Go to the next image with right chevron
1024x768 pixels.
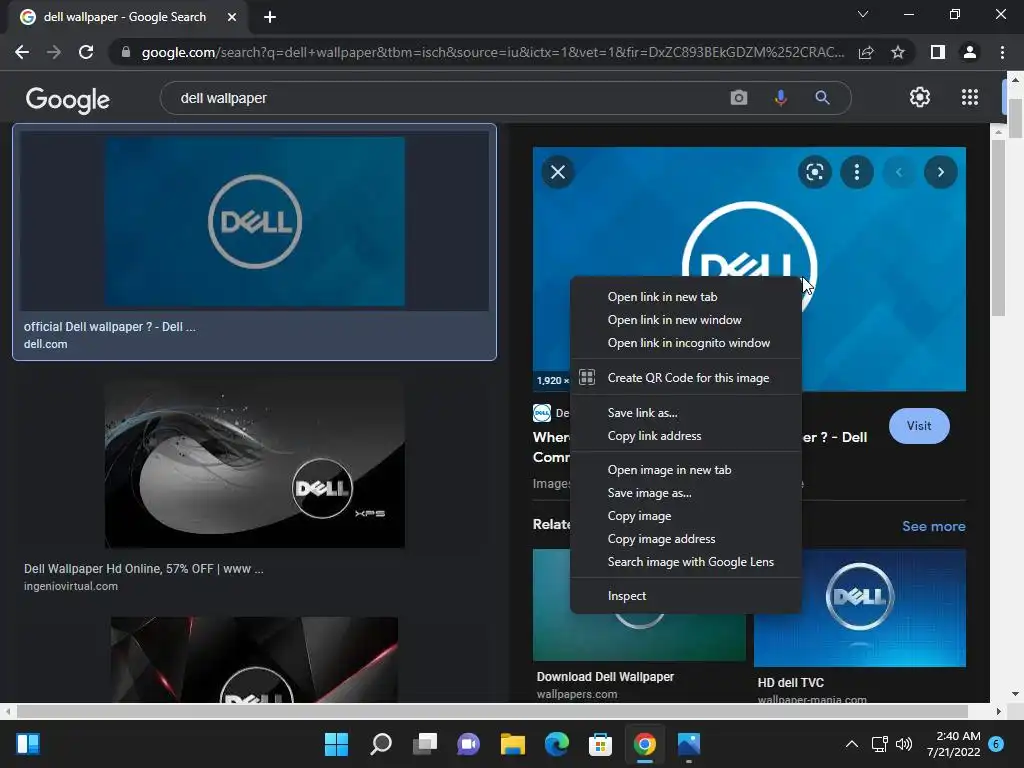pyautogui.click(x=940, y=172)
